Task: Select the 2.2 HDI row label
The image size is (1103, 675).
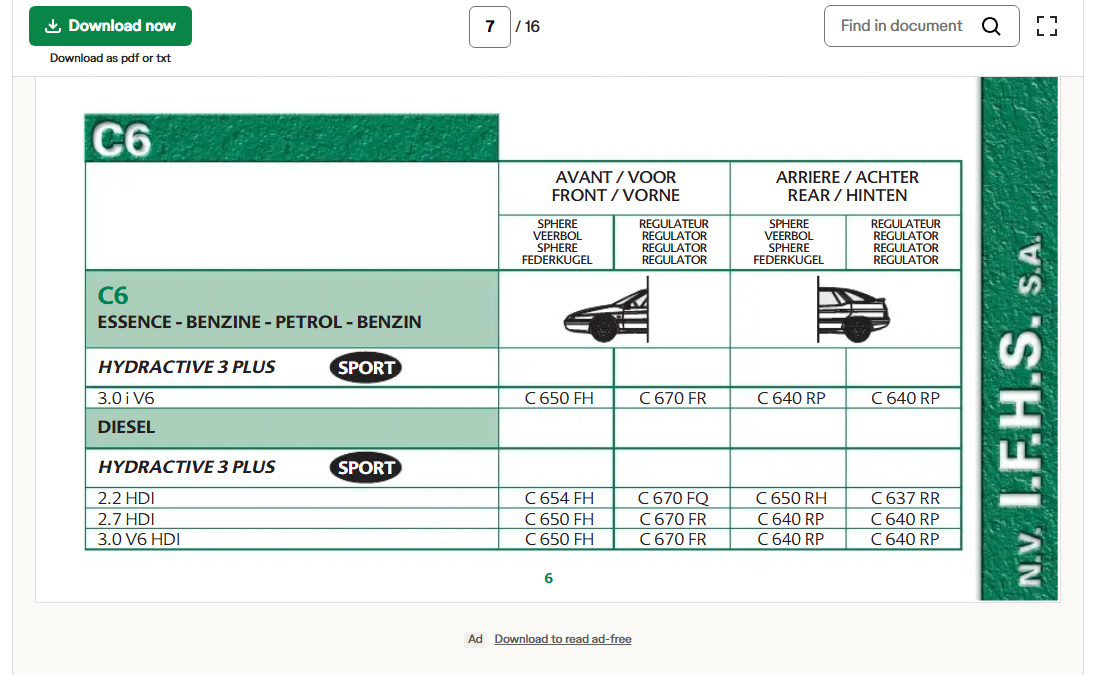Action: point(126,498)
